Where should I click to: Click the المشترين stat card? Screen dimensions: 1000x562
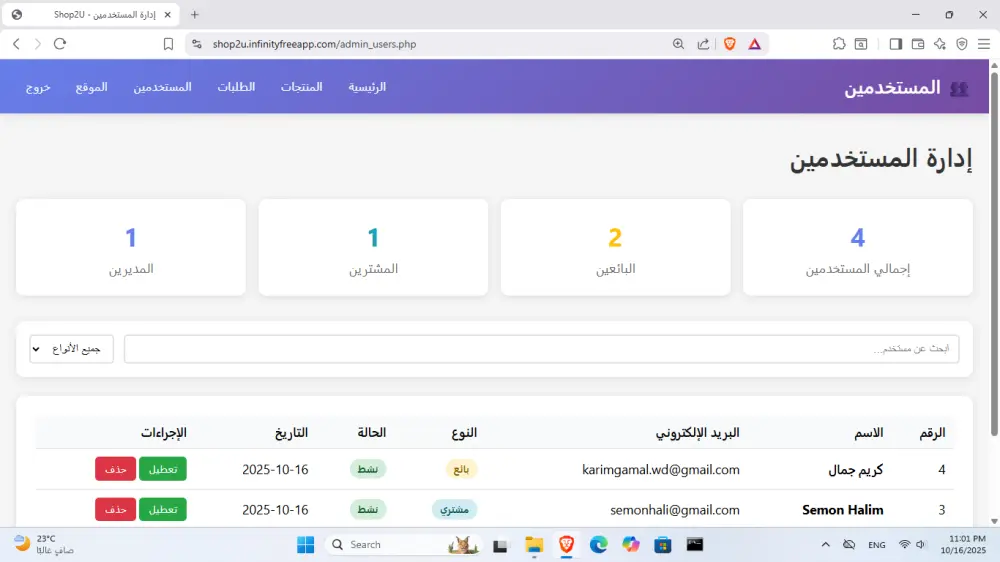click(x=373, y=248)
